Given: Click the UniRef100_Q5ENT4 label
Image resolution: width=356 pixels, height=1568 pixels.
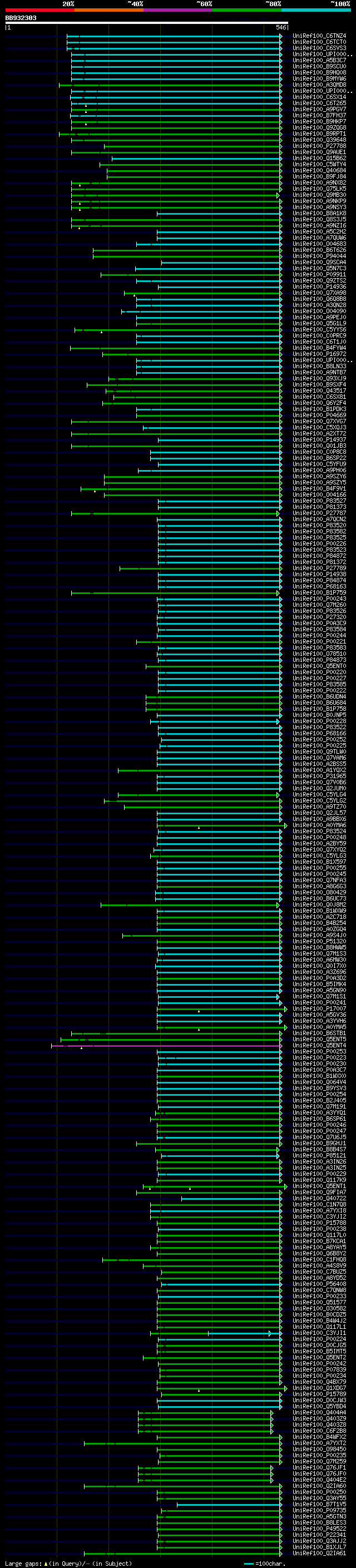Looking at the screenshot, I should 319,1046.
